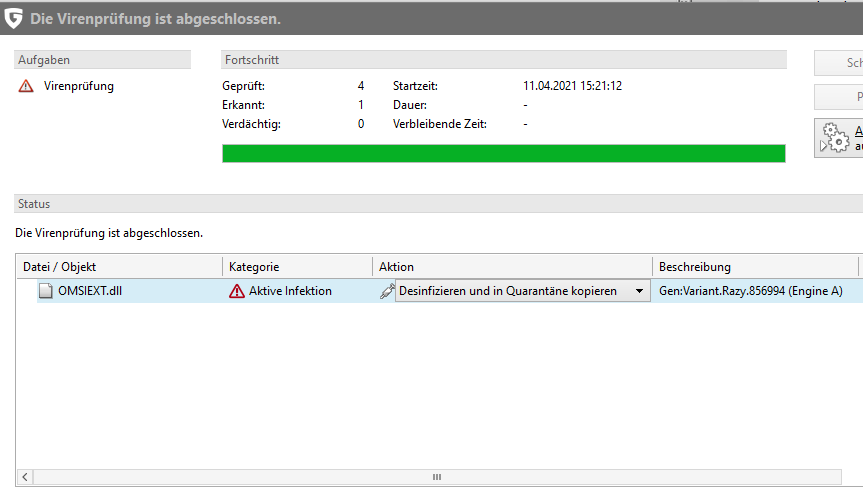
Task: Click the OMSIEXT.dll file icon
Action: coord(45,291)
